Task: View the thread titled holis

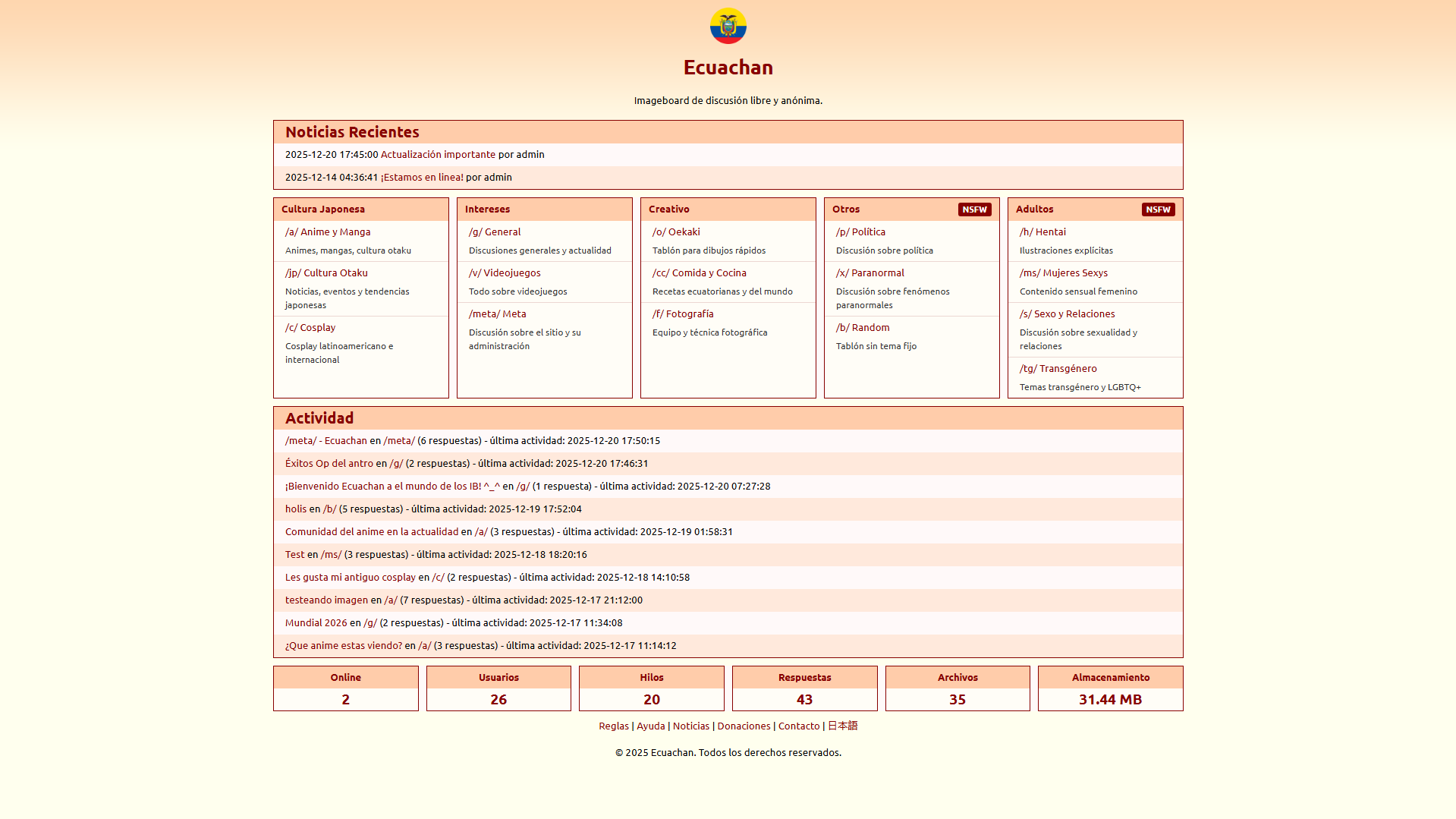Action: [296, 509]
